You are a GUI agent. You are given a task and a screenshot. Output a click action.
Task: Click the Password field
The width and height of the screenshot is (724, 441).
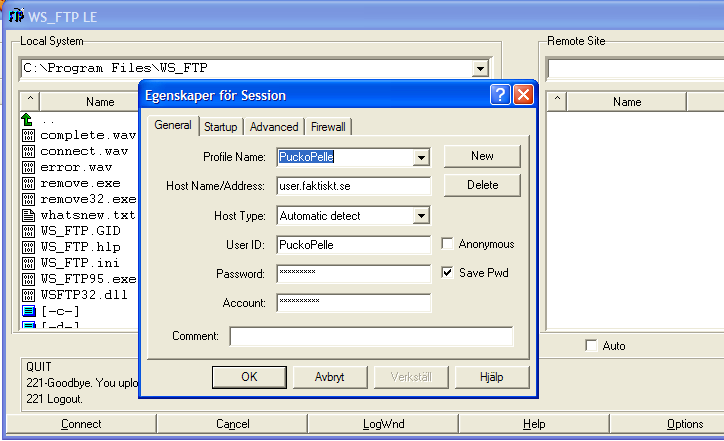point(354,274)
